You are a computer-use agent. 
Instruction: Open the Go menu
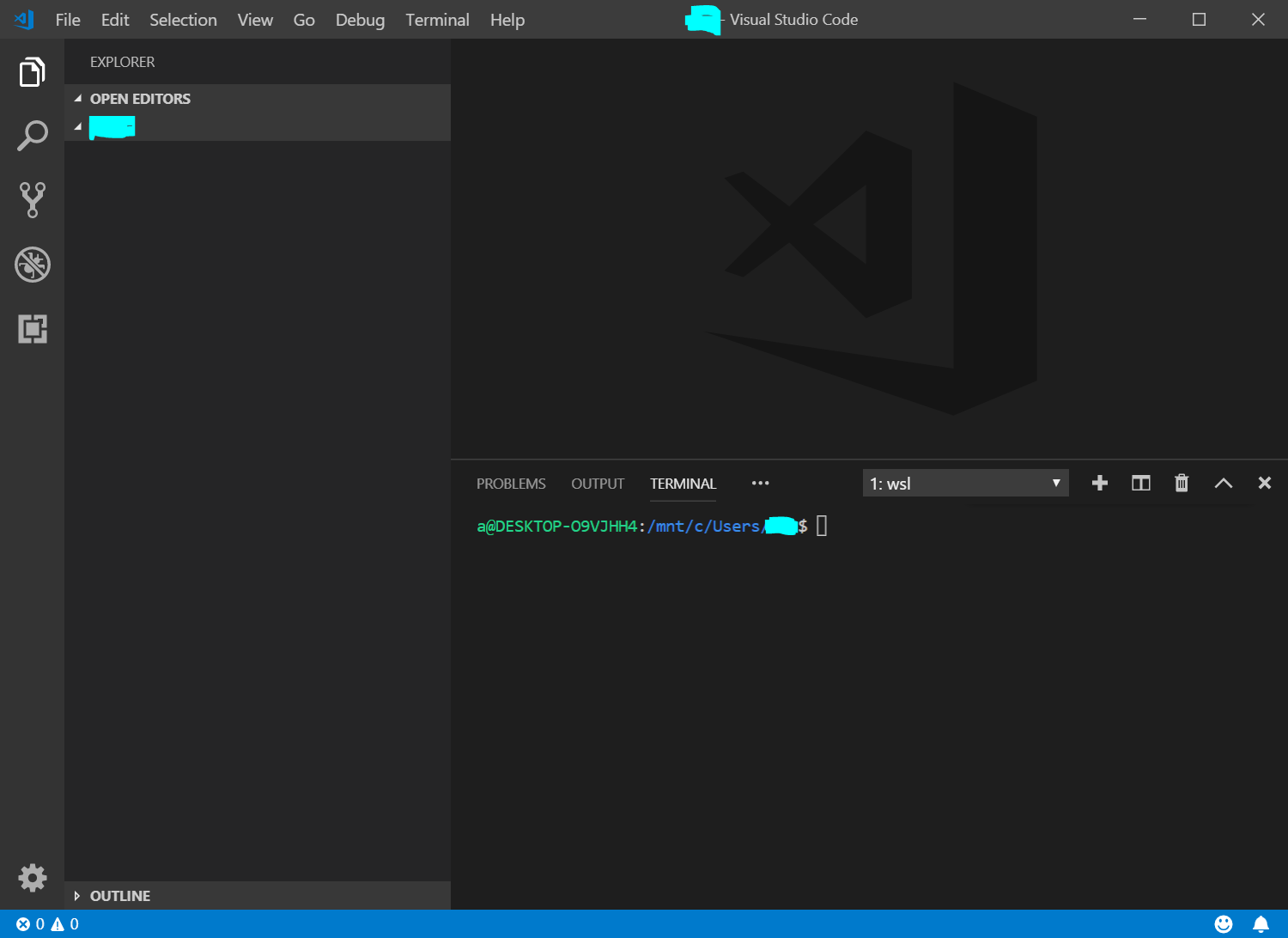pyautogui.click(x=304, y=20)
